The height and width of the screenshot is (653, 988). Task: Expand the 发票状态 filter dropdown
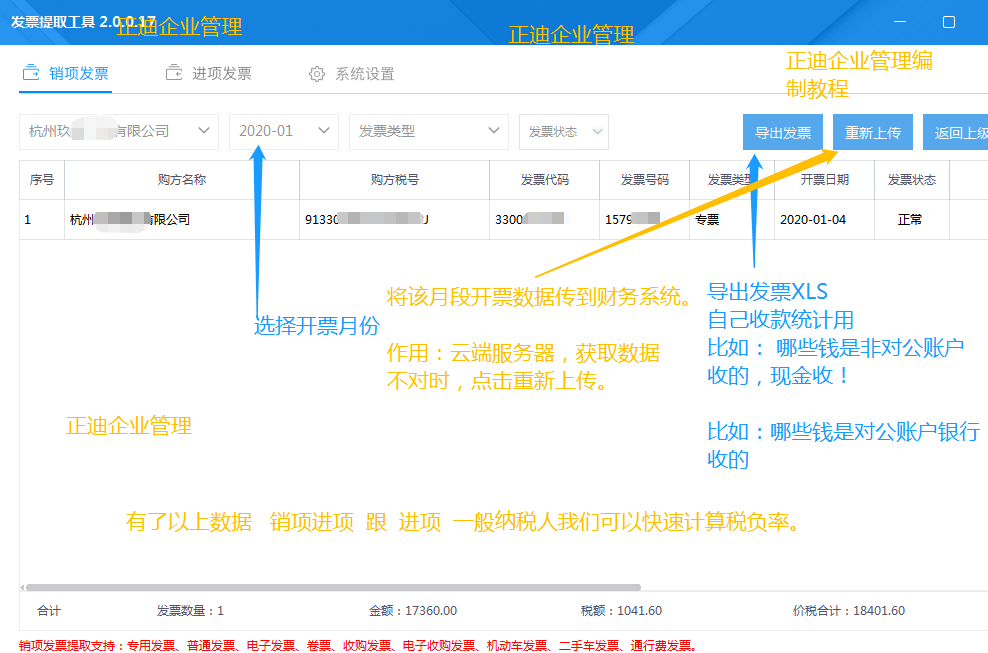click(563, 131)
